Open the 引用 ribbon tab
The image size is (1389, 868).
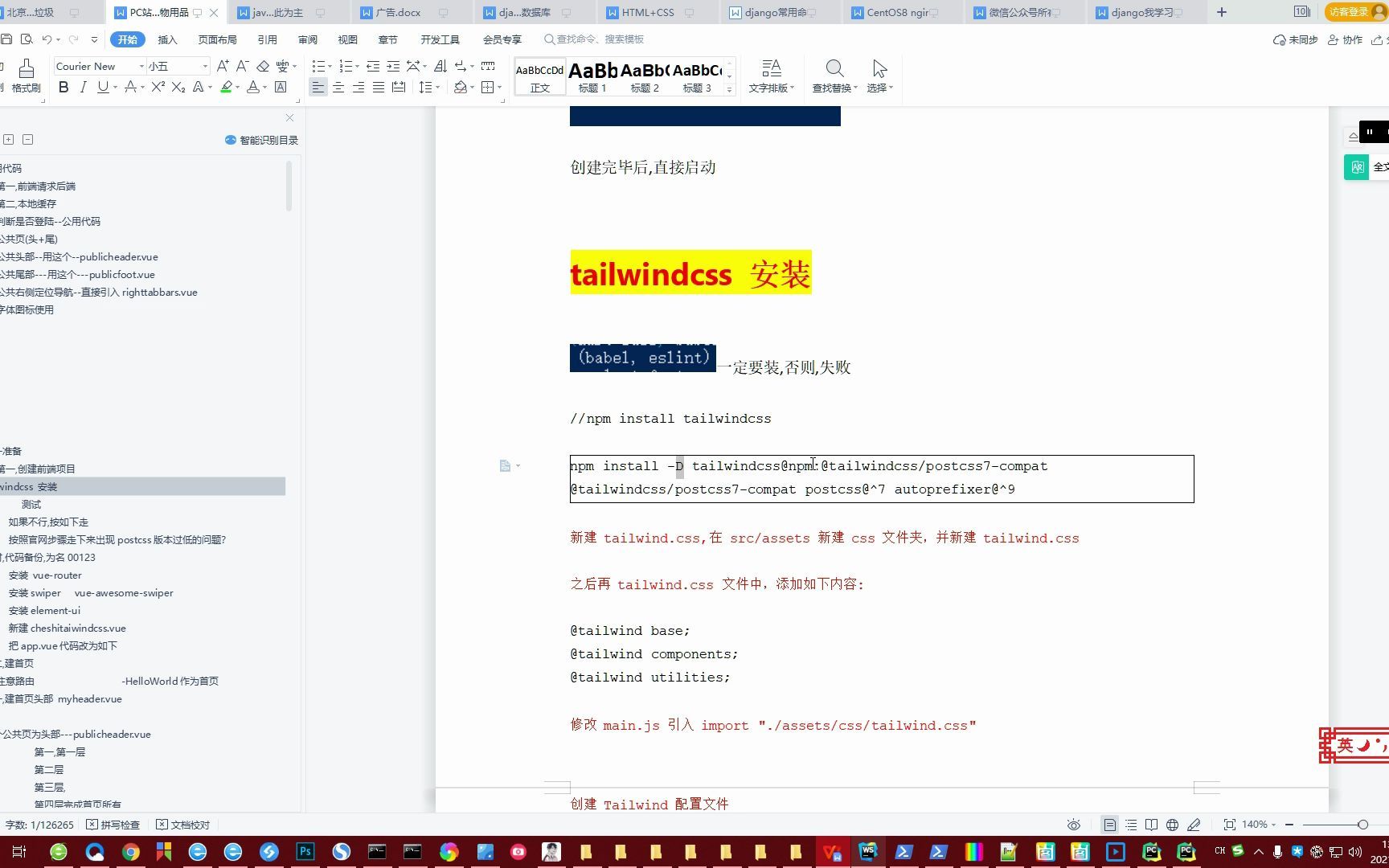[x=267, y=39]
